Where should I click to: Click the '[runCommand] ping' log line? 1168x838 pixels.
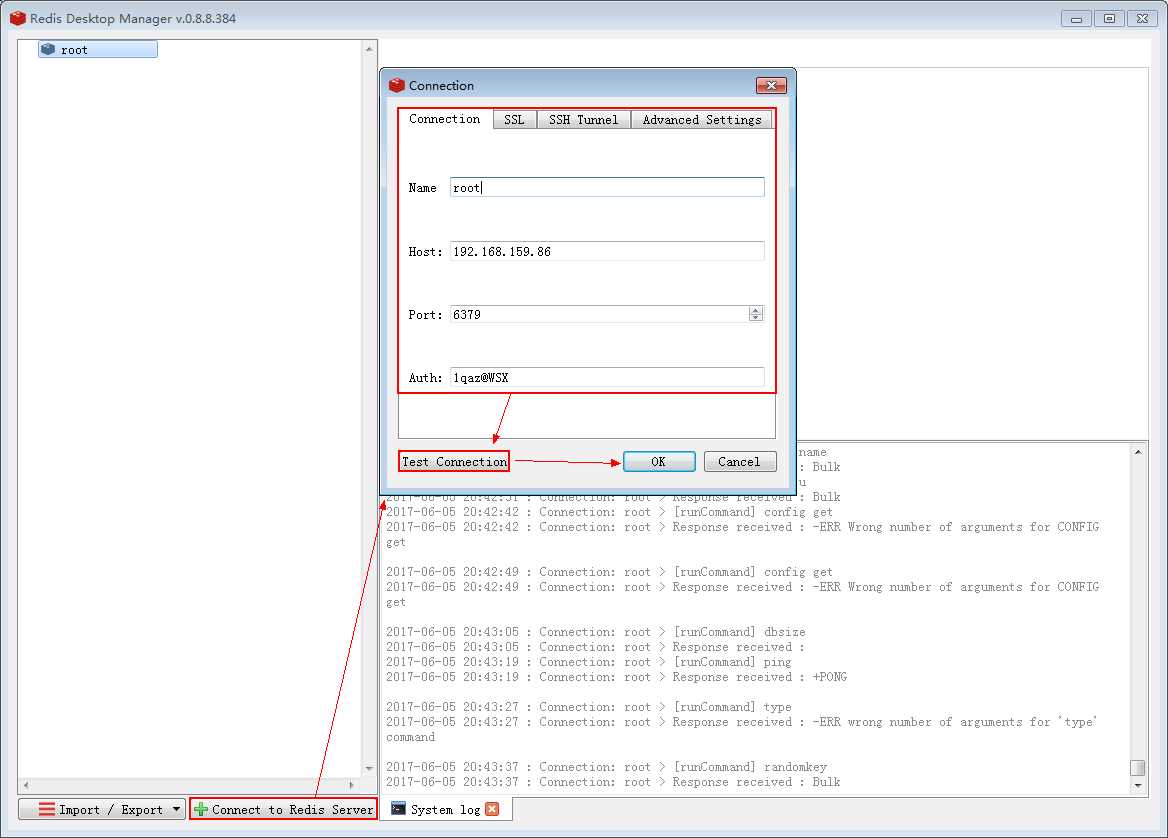(x=588, y=661)
